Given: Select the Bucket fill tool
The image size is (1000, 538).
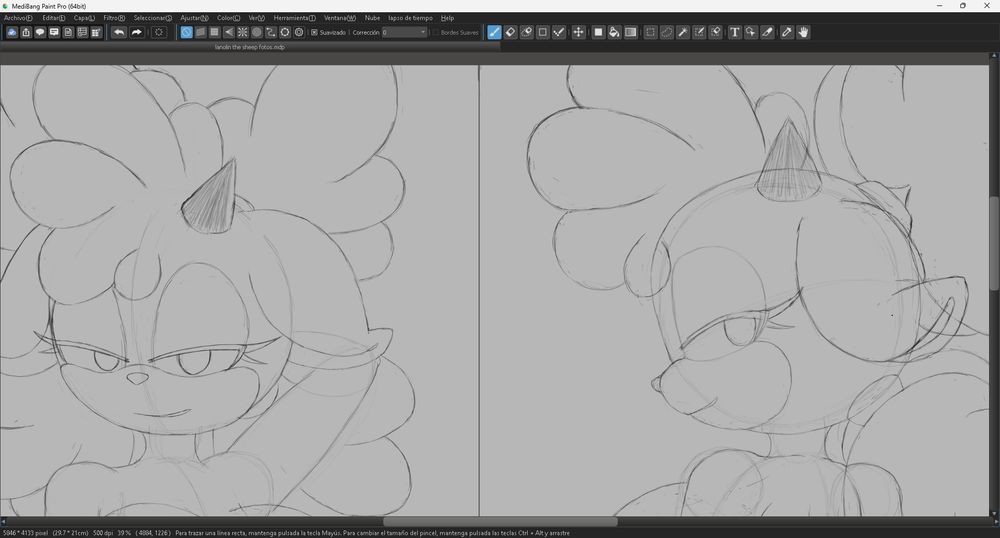Looking at the screenshot, I should (x=614, y=32).
